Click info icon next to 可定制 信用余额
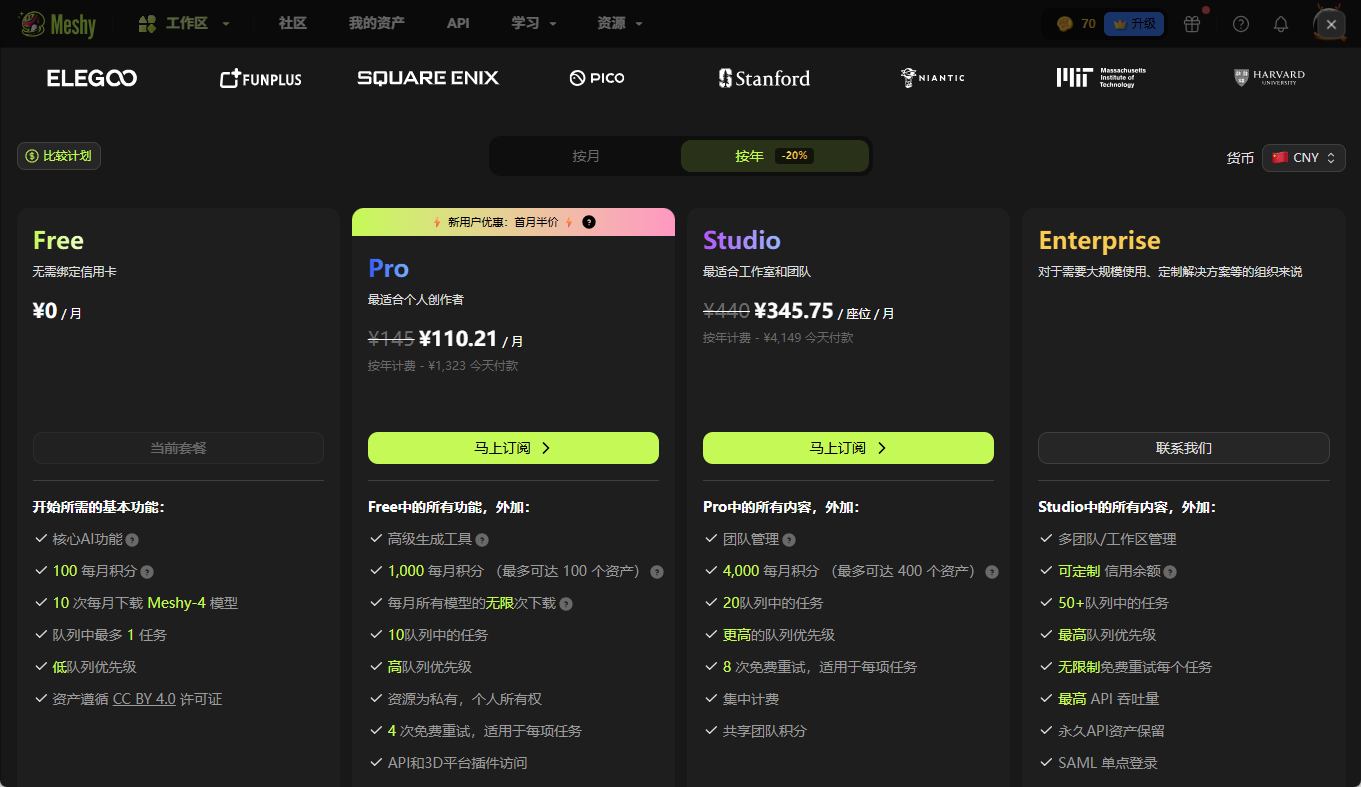The image size is (1361, 787). [x=1170, y=572]
